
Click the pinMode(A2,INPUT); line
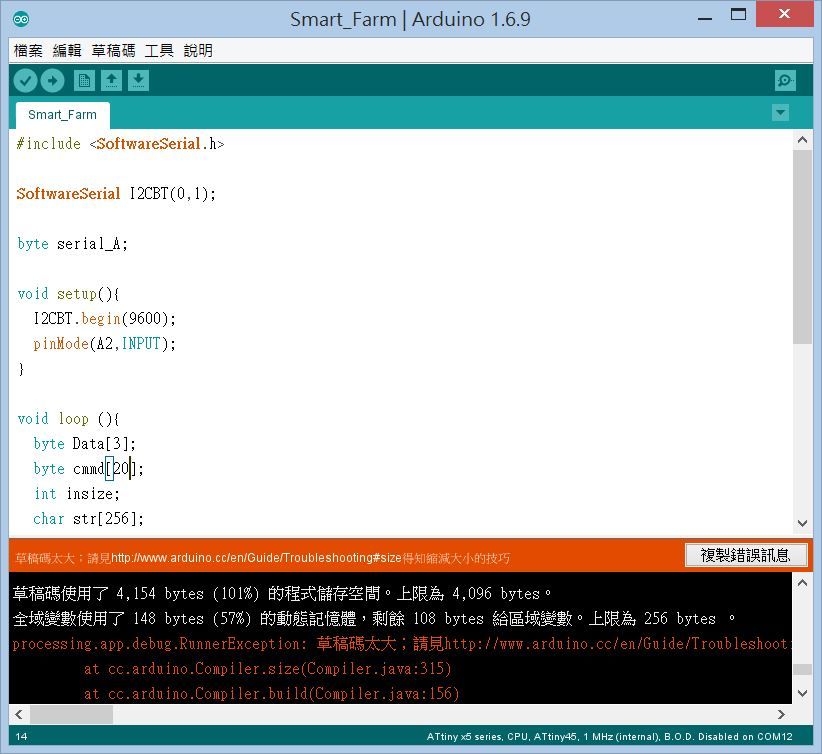pos(104,343)
